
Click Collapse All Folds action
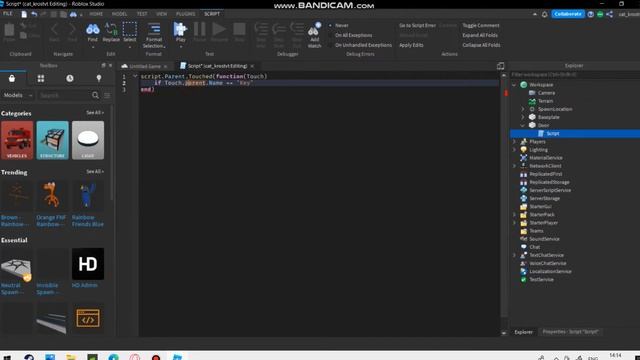[481, 45]
